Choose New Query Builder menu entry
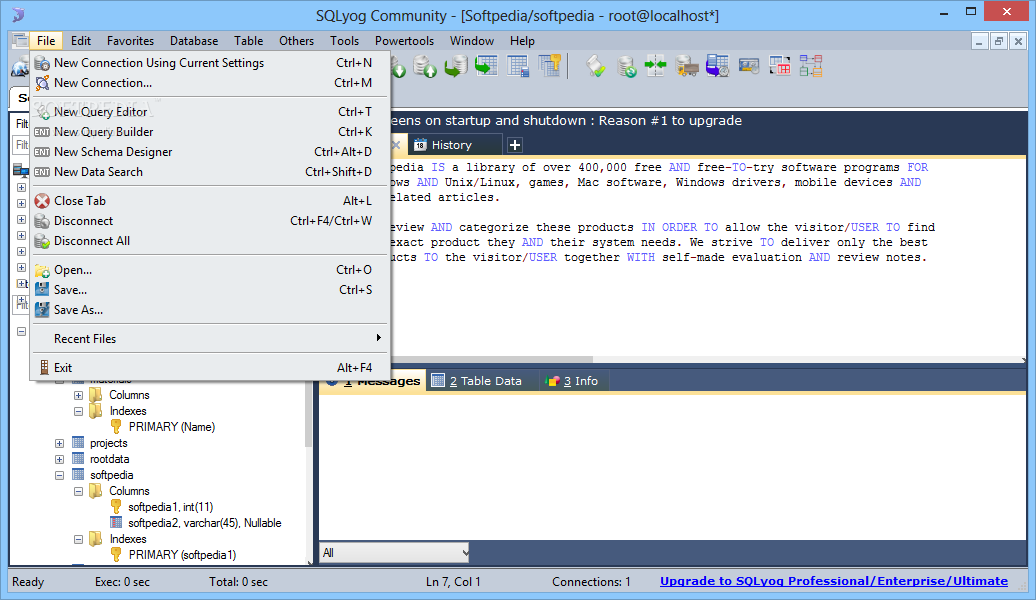This screenshot has width=1036, height=600. (x=210, y=131)
